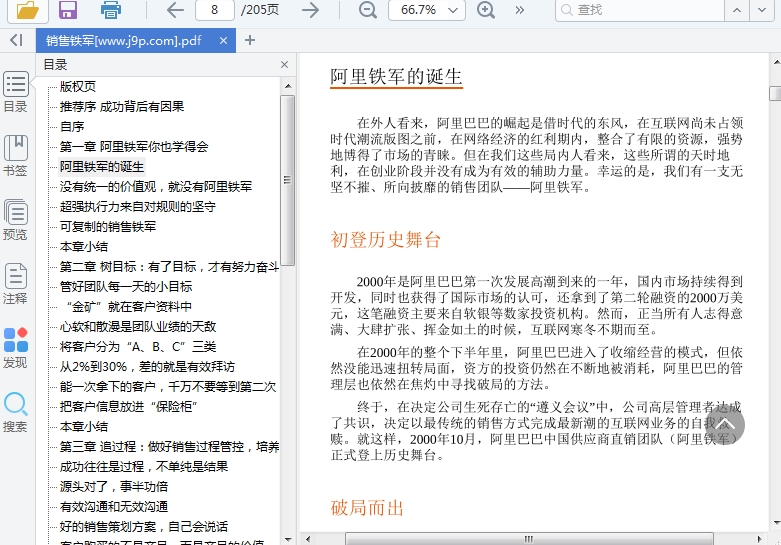The height and width of the screenshot is (545, 781).
Task: Open 没有统一的价值观，就没有阿里铁军 entry
Action: click(156, 186)
